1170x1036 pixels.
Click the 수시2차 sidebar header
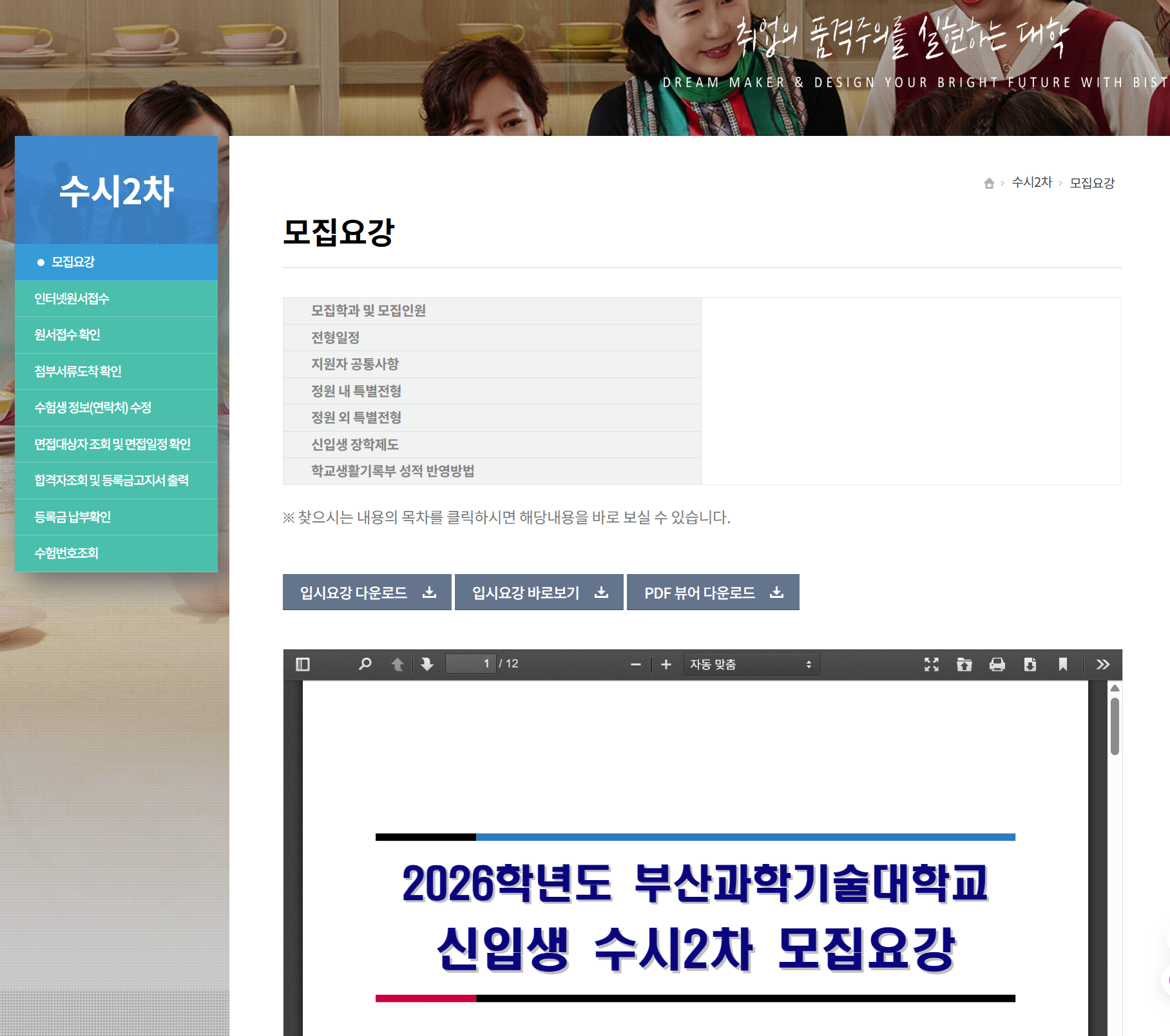116,191
